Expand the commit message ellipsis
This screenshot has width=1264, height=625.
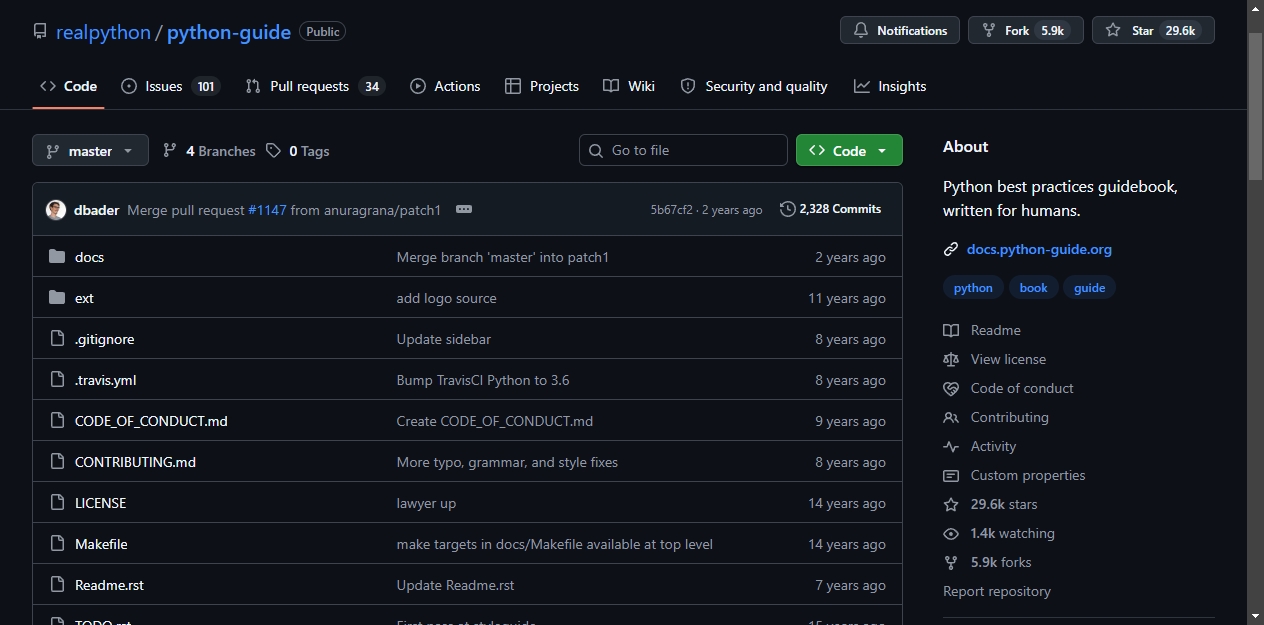point(463,209)
